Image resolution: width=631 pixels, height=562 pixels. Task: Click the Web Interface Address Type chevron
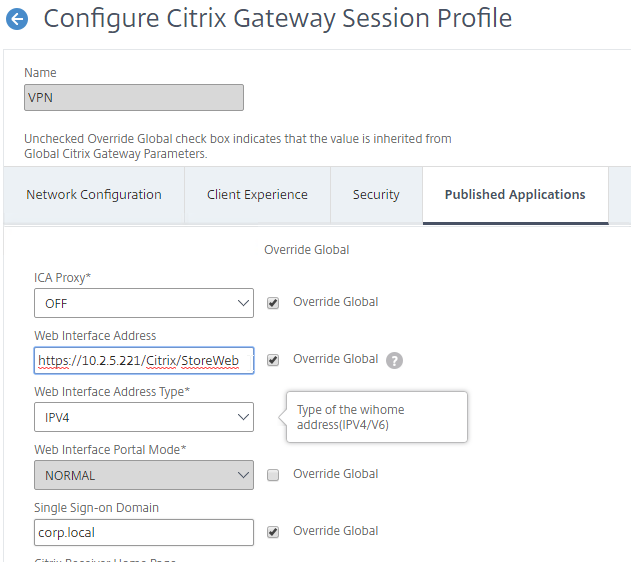click(243, 417)
